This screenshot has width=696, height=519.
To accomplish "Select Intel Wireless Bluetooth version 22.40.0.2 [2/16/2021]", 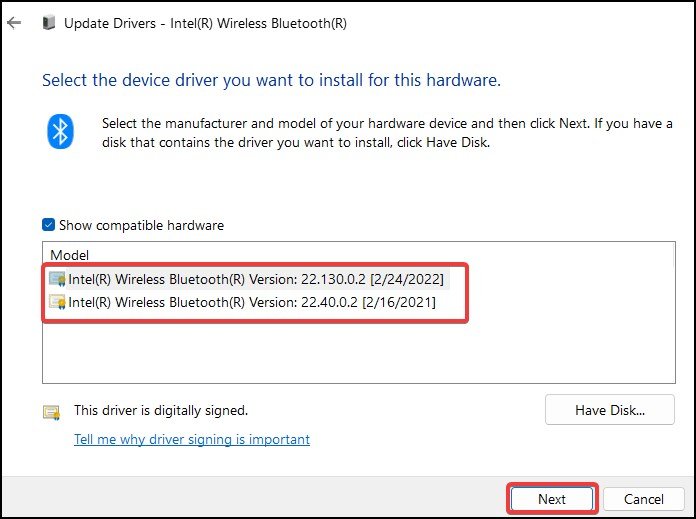I will pyautogui.click(x=252, y=302).
